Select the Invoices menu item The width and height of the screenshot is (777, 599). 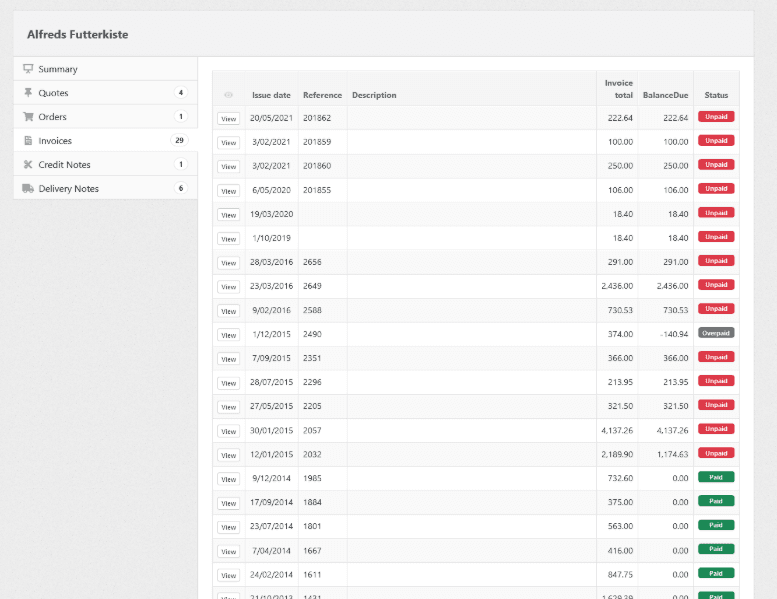(x=106, y=141)
